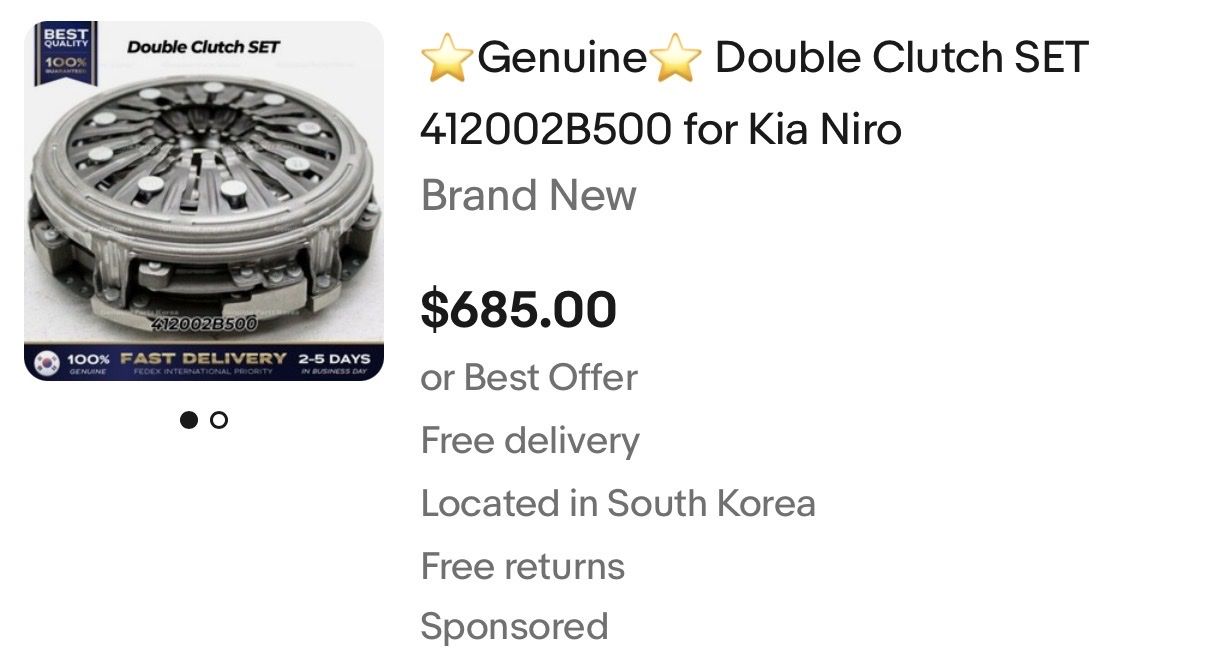Viewport: 1206px width, 663px height.
Task: Click the $685.00 price
Action: 518,309
